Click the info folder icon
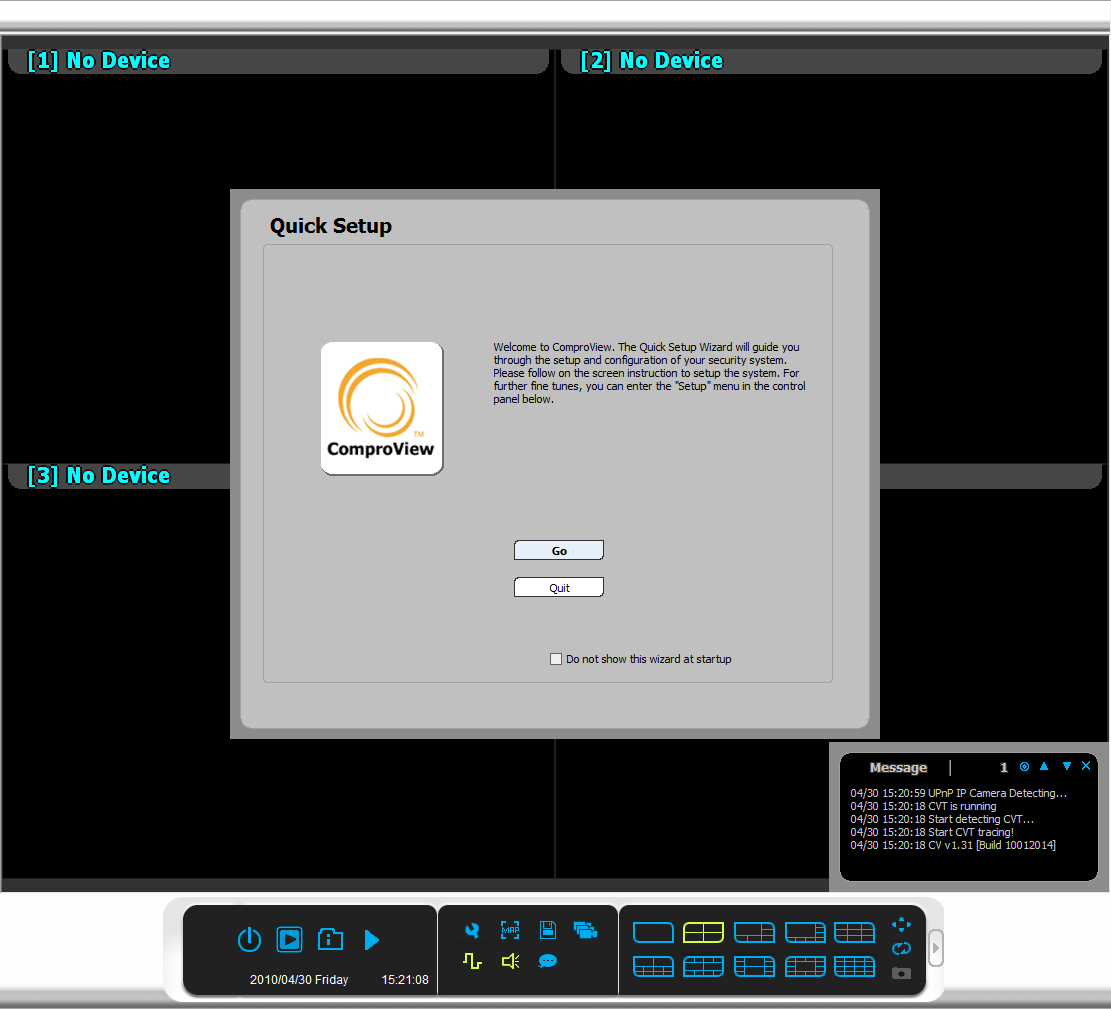1111x1010 pixels. click(330, 940)
